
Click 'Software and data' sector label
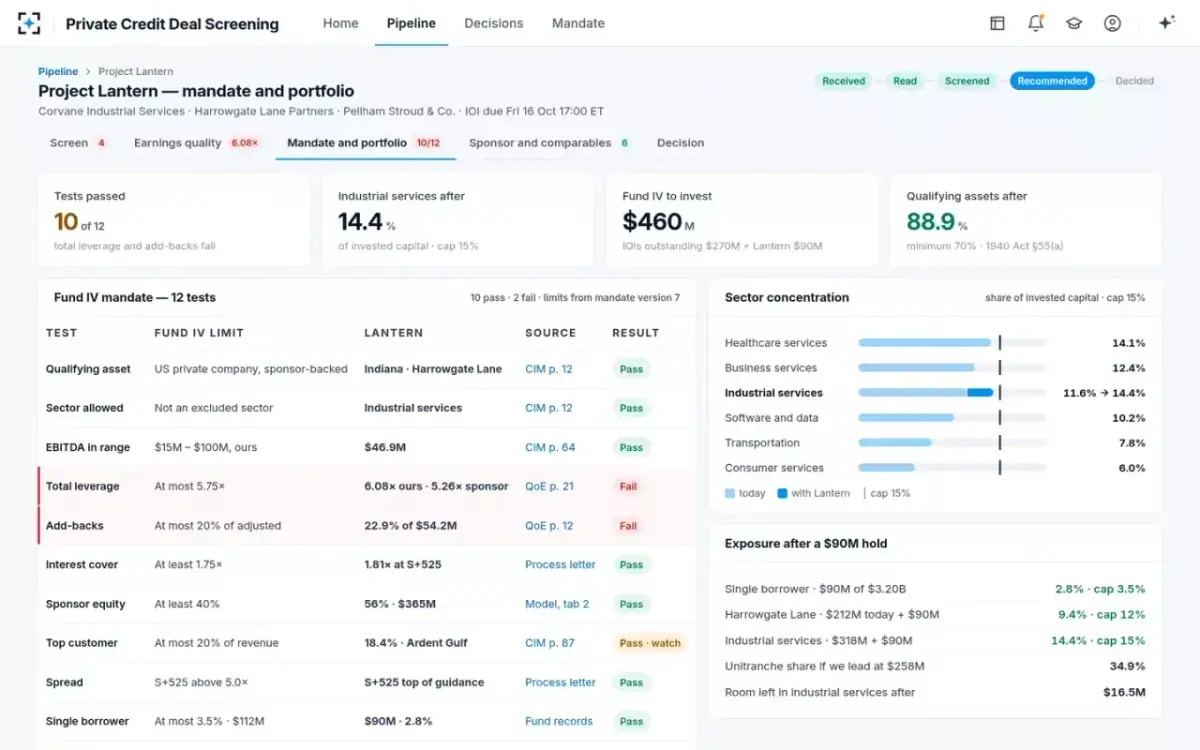coord(771,418)
